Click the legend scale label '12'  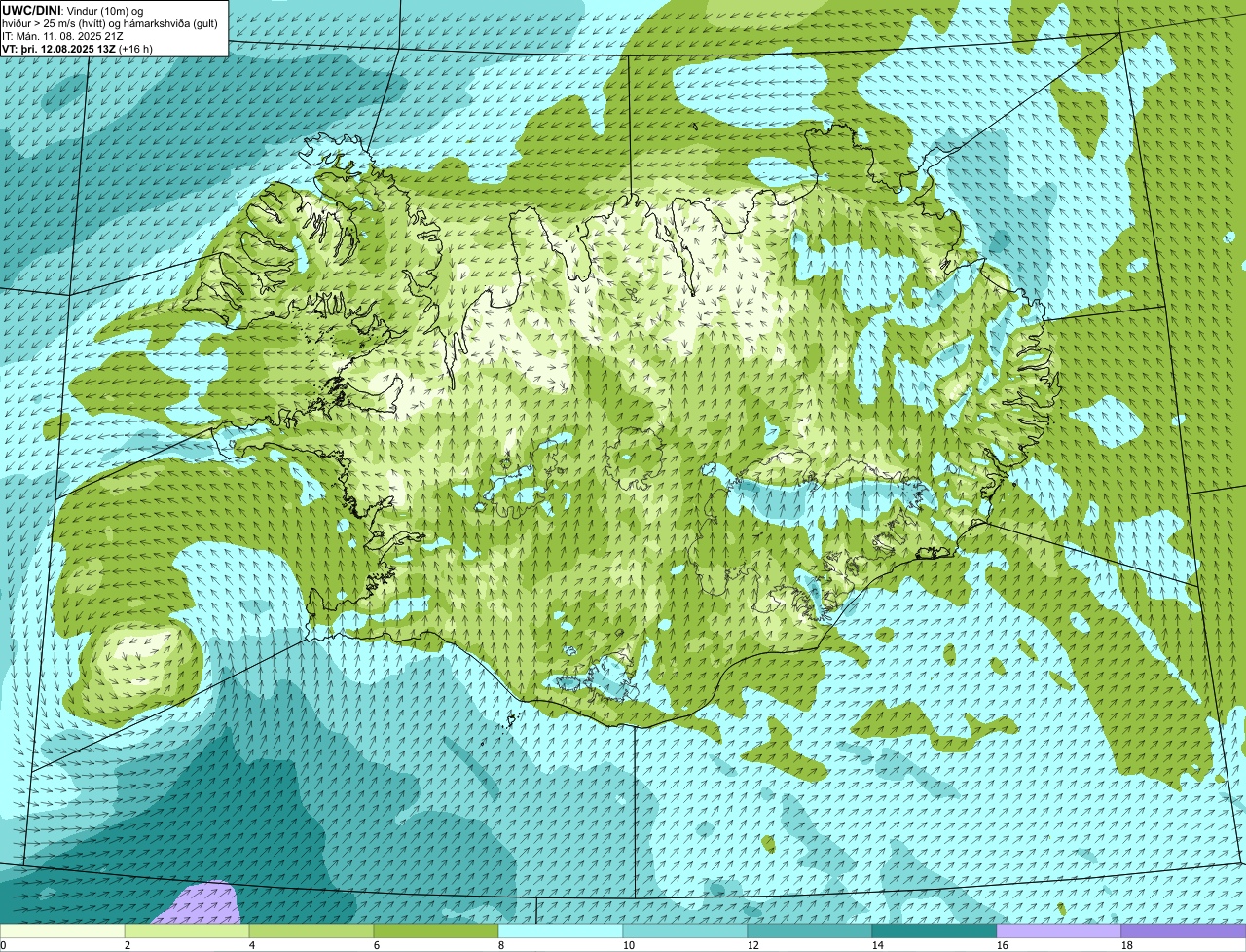[x=753, y=945]
